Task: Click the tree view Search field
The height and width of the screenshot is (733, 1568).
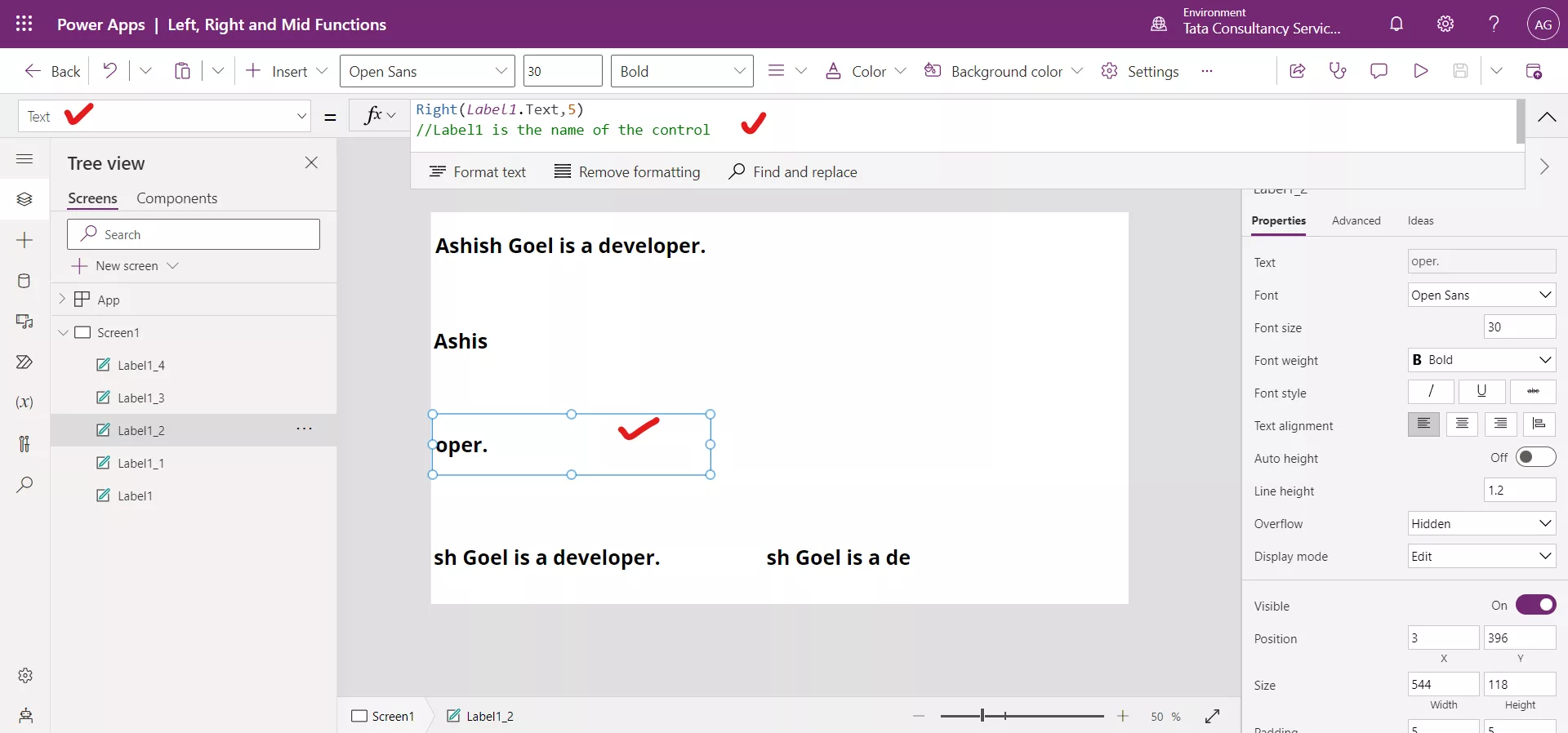Action: tap(194, 234)
